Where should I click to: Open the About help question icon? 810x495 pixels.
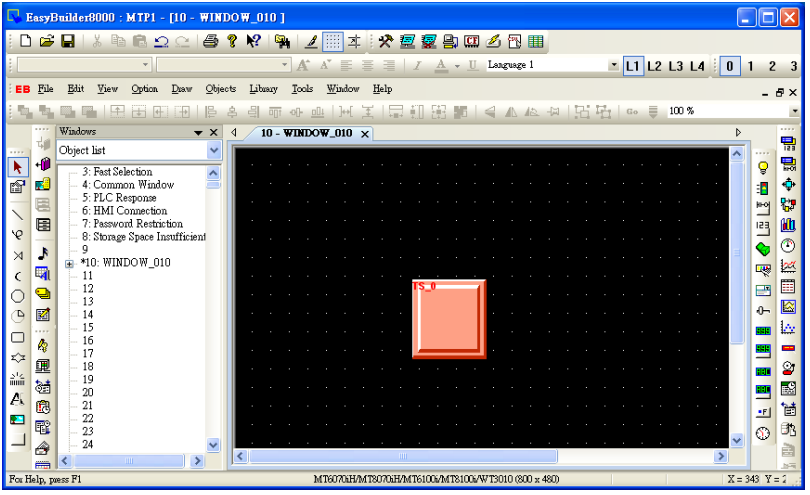(x=232, y=41)
